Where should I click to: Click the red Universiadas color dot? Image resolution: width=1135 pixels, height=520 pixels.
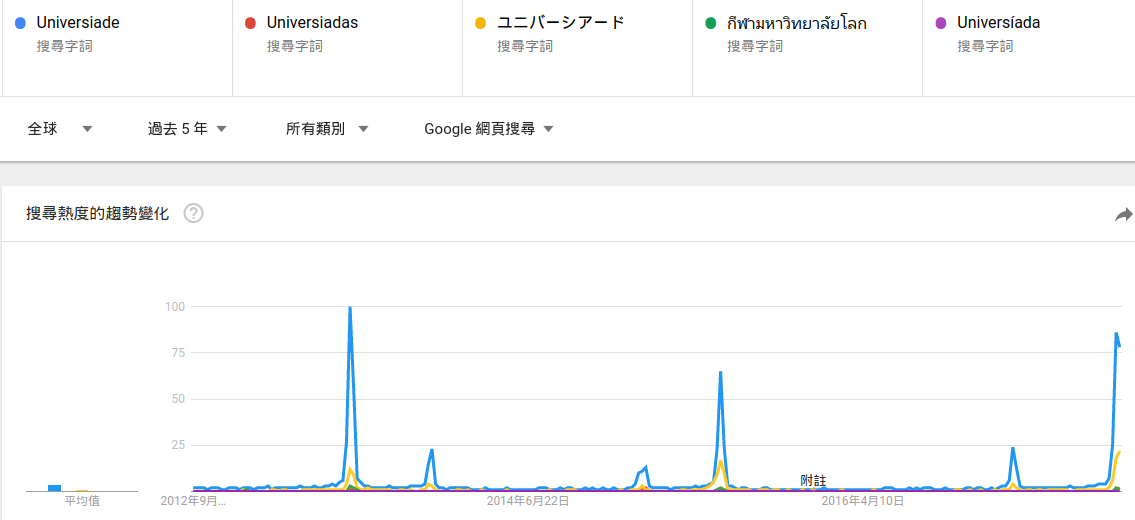pos(250,23)
